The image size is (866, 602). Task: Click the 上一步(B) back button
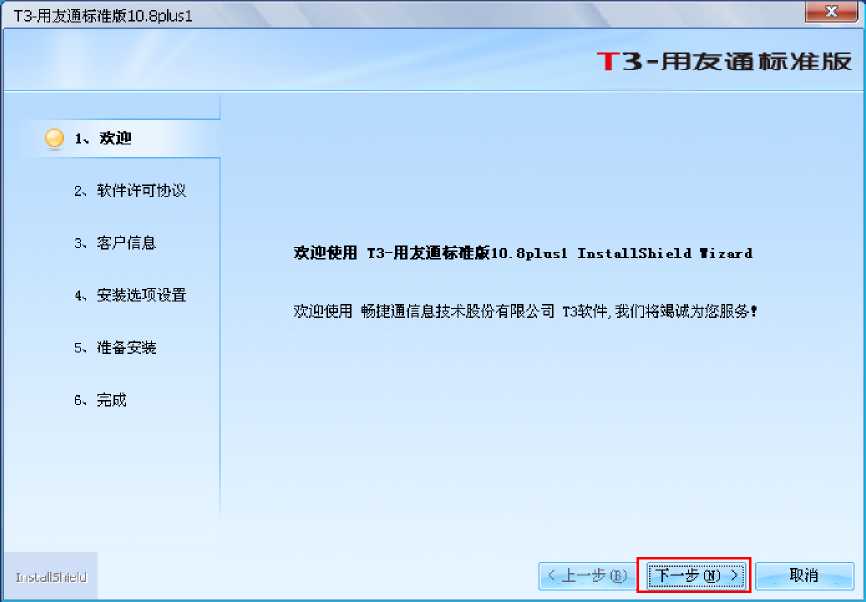click(x=587, y=576)
